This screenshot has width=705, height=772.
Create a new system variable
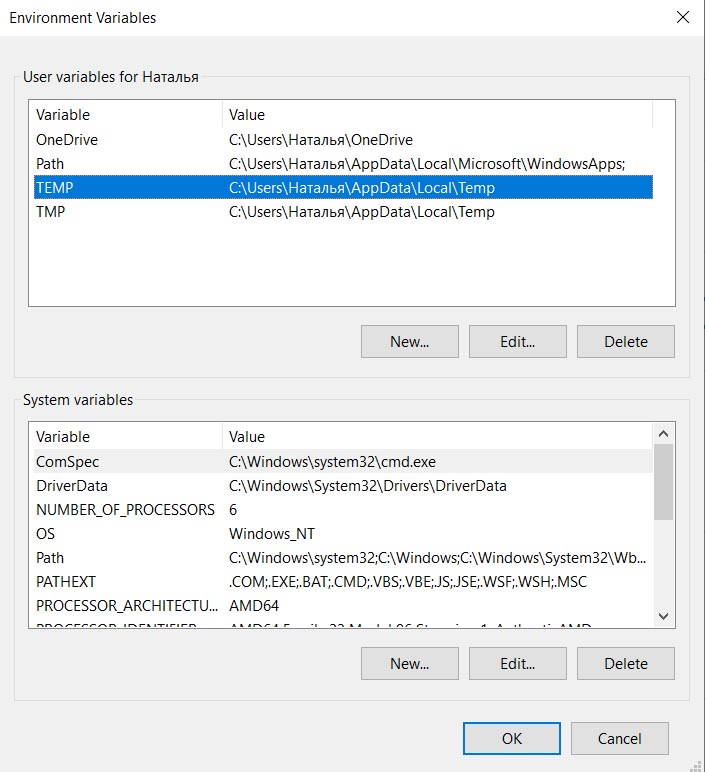[x=409, y=663]
